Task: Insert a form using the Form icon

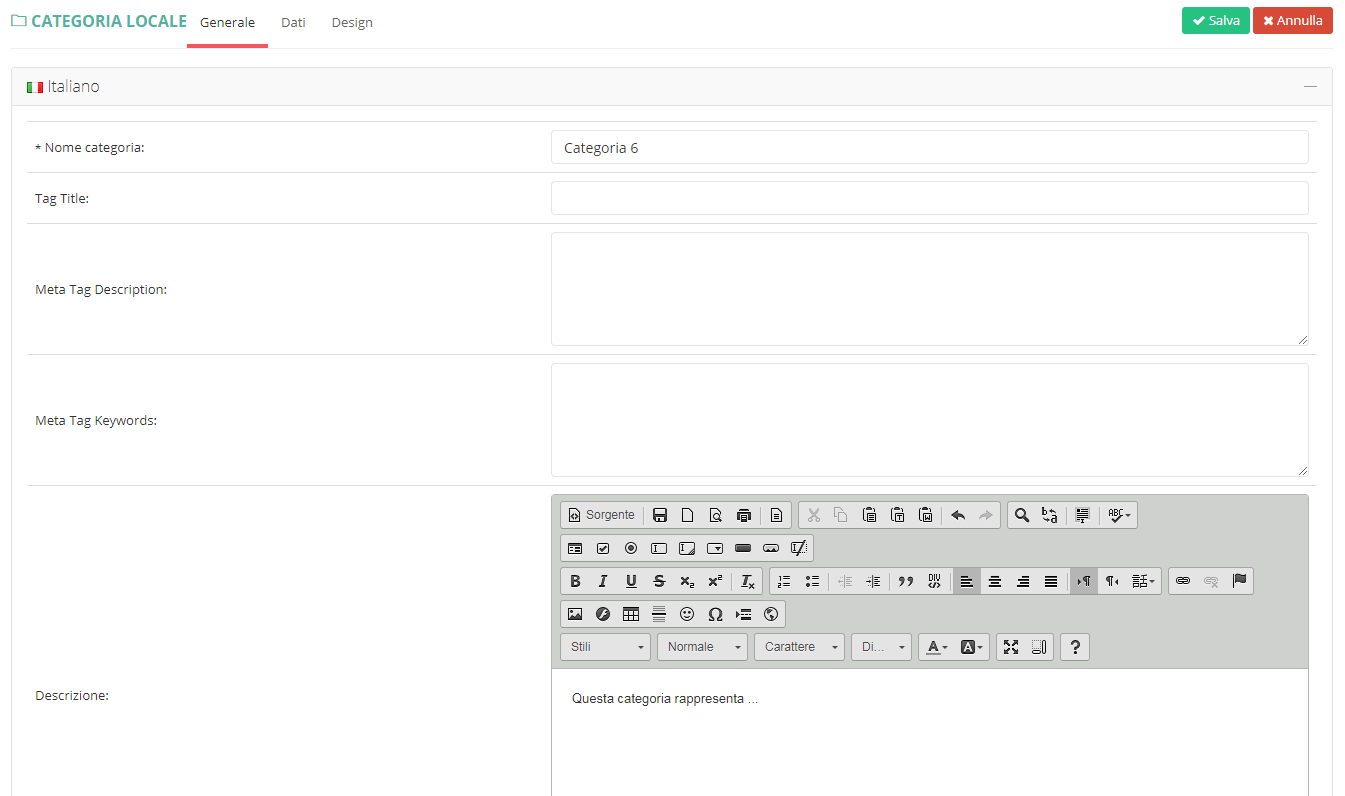Action: pyautogui.click(x=575, y=548)
